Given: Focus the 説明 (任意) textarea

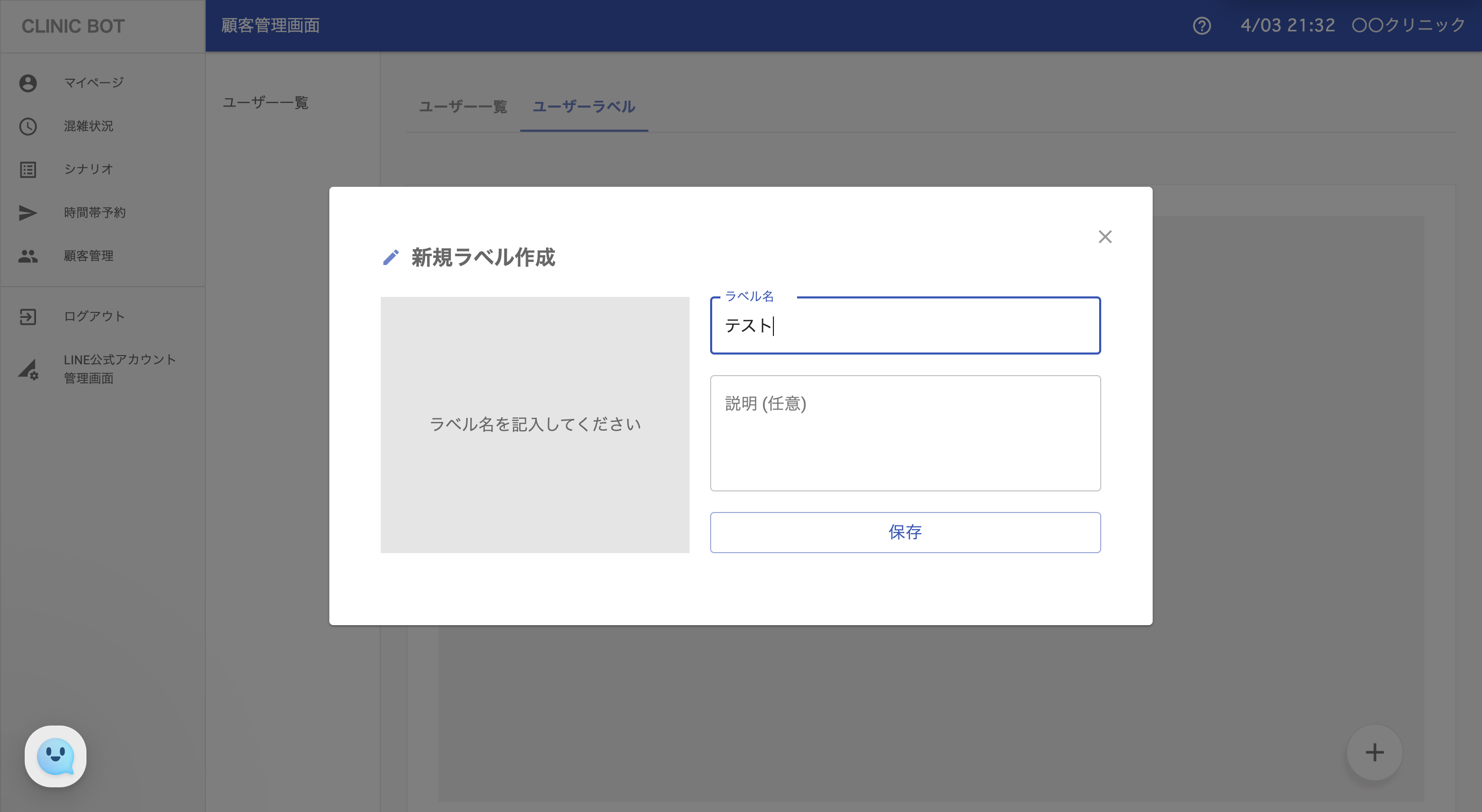Looking at the screenshot, I should click(x=905, y=433).
